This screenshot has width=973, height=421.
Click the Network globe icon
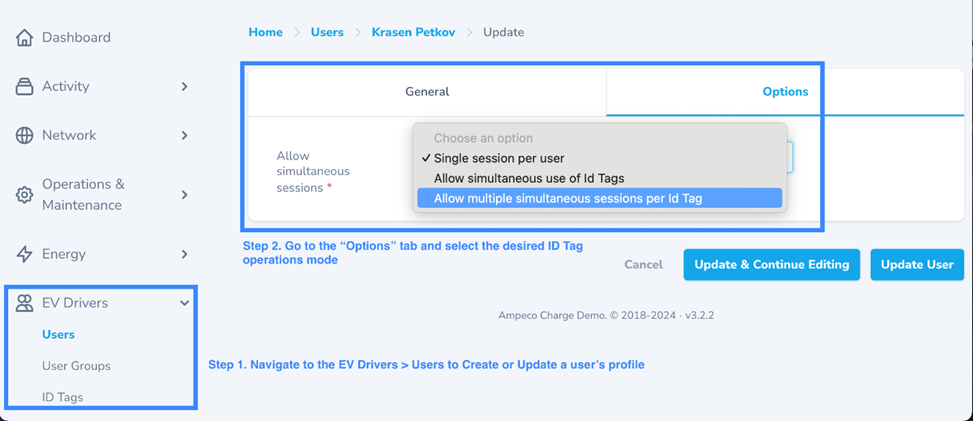pyautogui.click(x=24, y=136)
